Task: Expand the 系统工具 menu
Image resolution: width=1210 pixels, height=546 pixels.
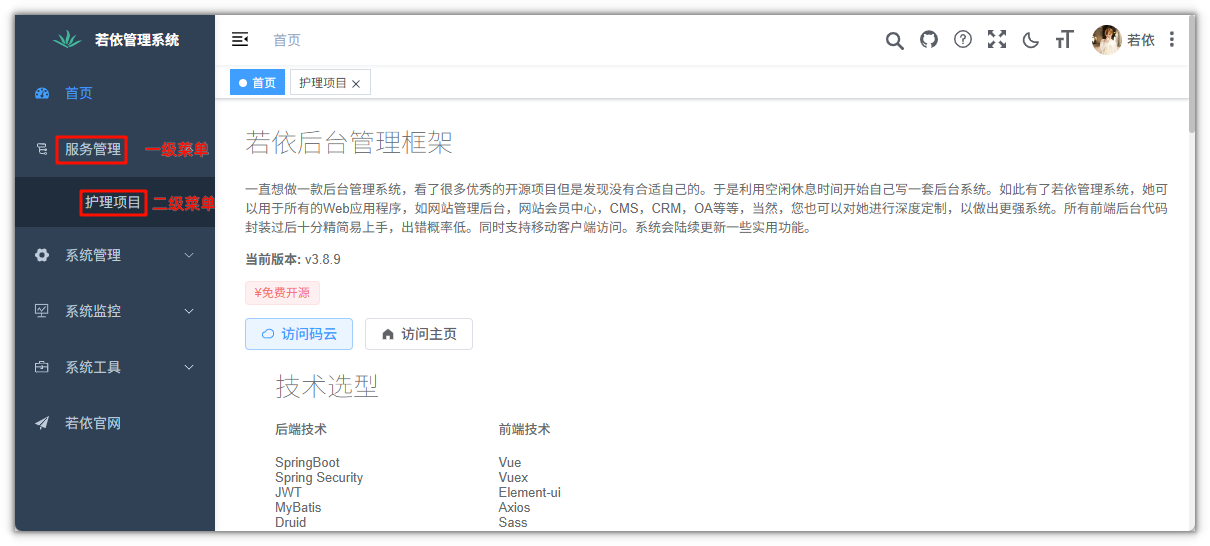Action: 115,367
